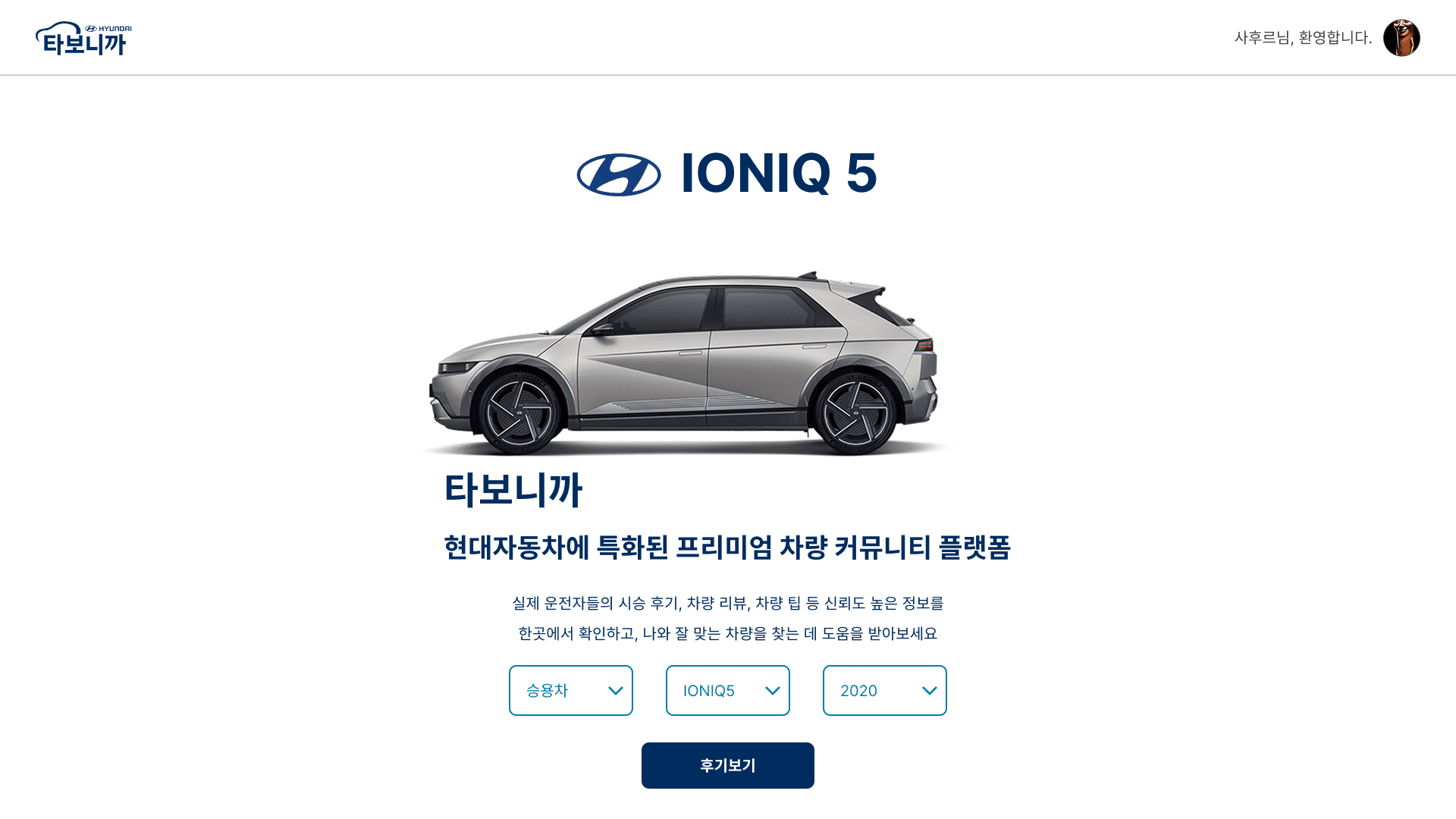
Task: Expand the 승용차 vehicle type dropdown
Action: 571,691
